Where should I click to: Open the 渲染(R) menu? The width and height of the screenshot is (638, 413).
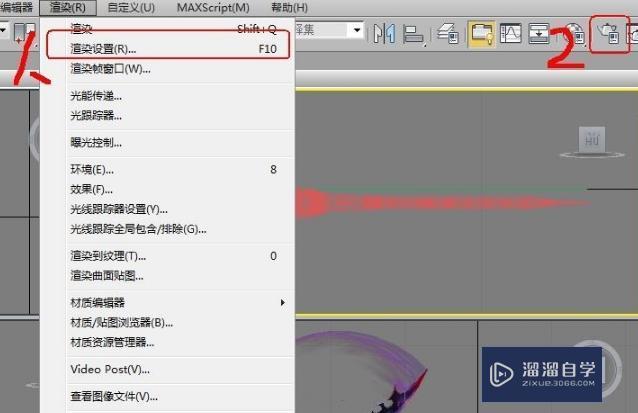(68, 7)
